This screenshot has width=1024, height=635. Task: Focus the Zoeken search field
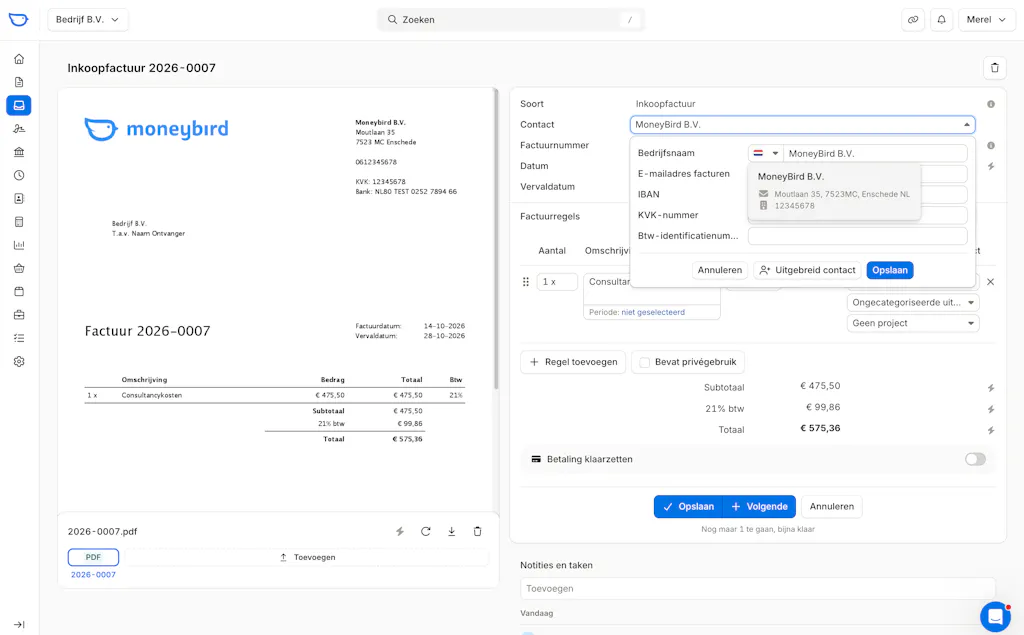[x=511, y=20]
